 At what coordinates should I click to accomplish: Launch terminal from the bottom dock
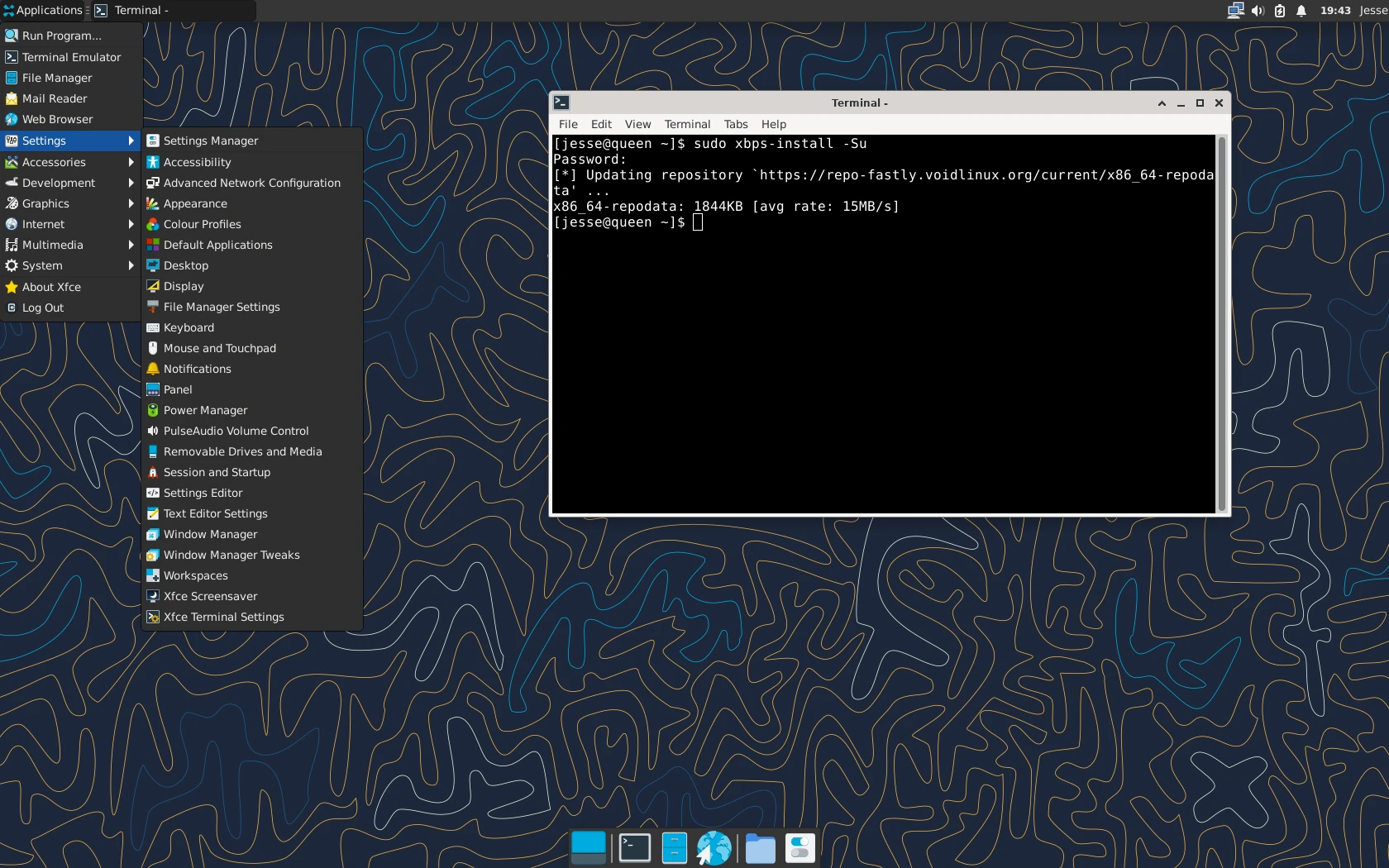635,848
